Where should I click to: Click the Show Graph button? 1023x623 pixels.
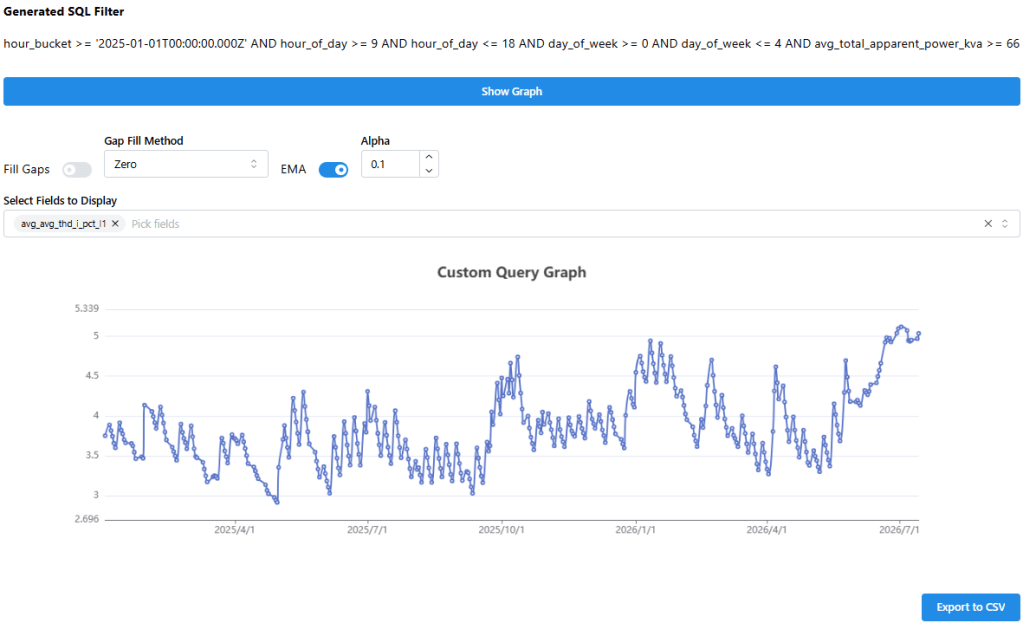(x=512, y=91)
